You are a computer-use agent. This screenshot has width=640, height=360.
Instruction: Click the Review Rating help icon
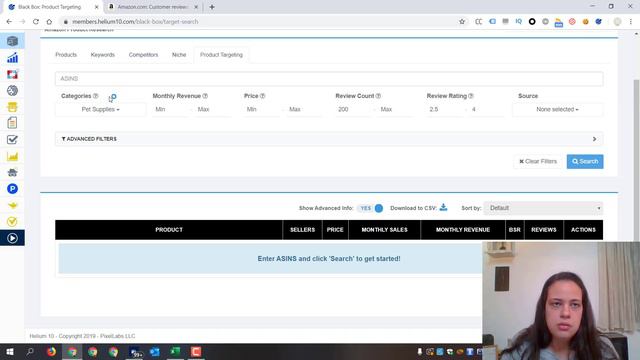471,96
